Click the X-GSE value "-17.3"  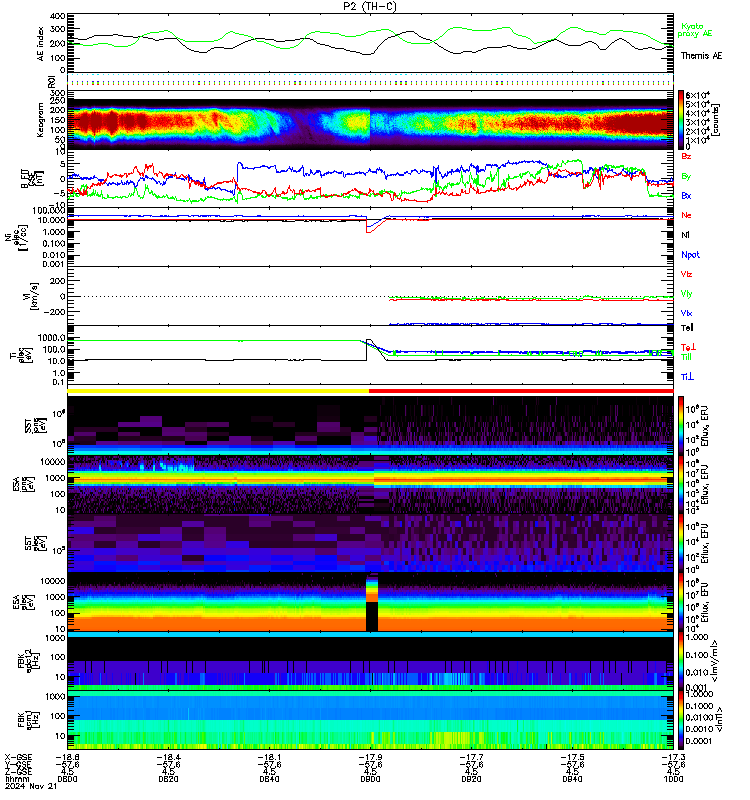click(x=673, y=757)
